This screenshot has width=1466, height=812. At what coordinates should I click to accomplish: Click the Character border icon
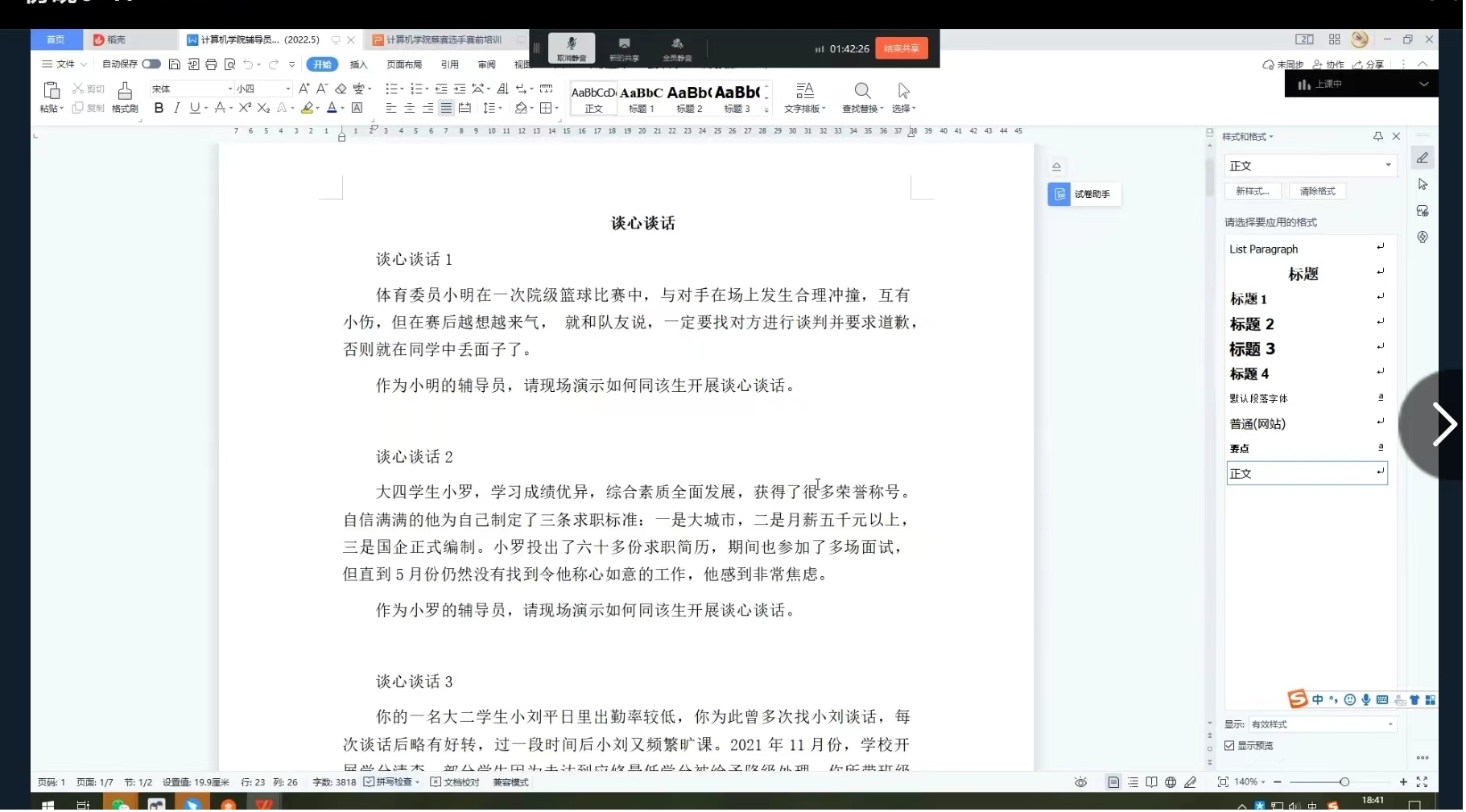click(x=357, y=108)
